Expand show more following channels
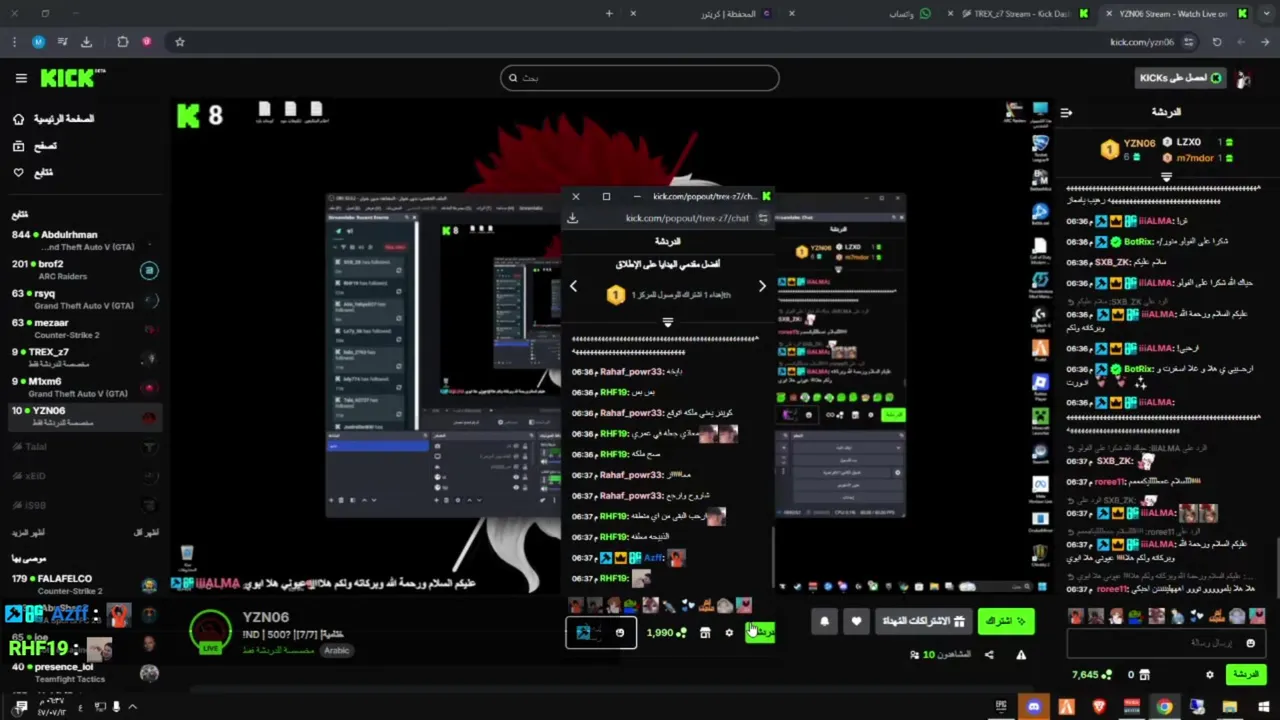Screen dimensions: 1280x720 tap(27, 533)
